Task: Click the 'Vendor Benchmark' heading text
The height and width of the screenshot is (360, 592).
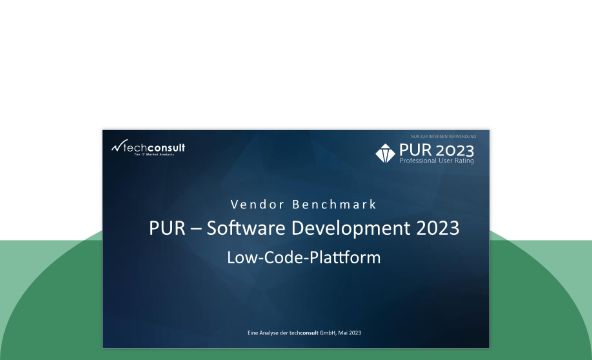Action: point(304,205)
